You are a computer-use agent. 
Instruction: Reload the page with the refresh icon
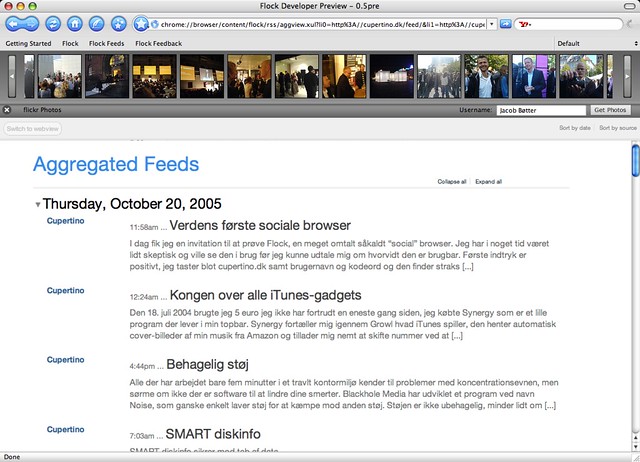[53, 24]
